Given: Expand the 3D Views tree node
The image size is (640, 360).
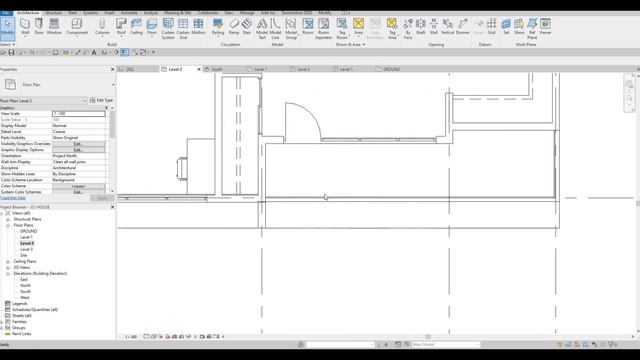Looking at the screenshot, I should 8,267.
